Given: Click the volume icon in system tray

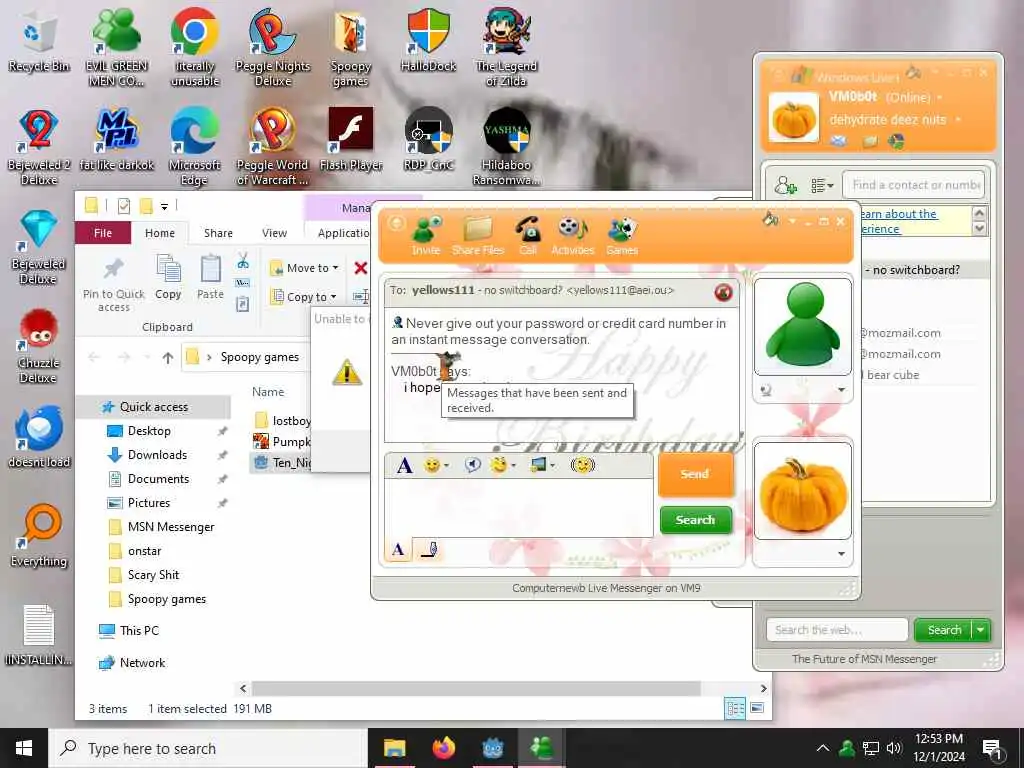Looking at the screenshot, I should coord(894,748).
